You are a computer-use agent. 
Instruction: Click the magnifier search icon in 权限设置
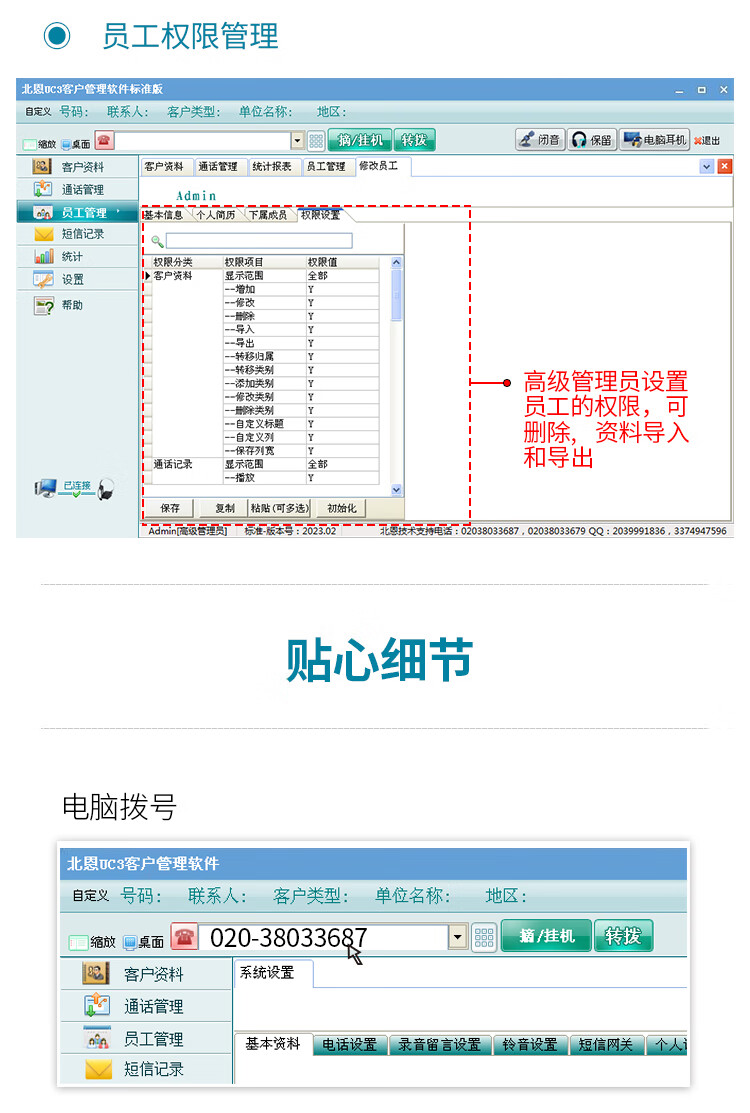(x=158, y=241)
